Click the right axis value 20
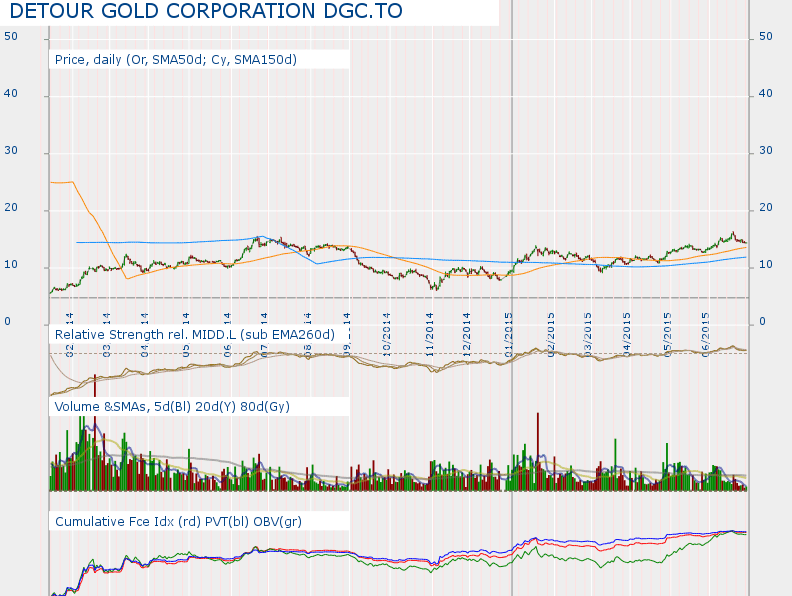 point(766,208)
